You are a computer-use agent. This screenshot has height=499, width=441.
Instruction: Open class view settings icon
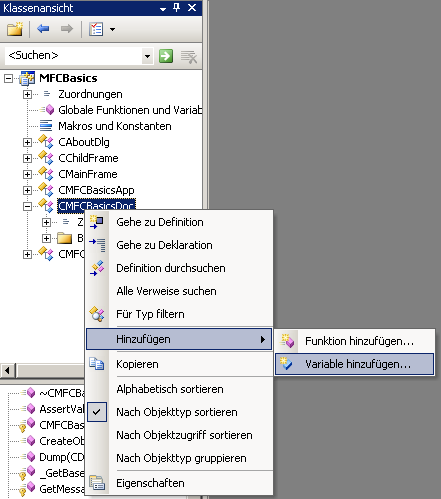click(x=96, y=29)
